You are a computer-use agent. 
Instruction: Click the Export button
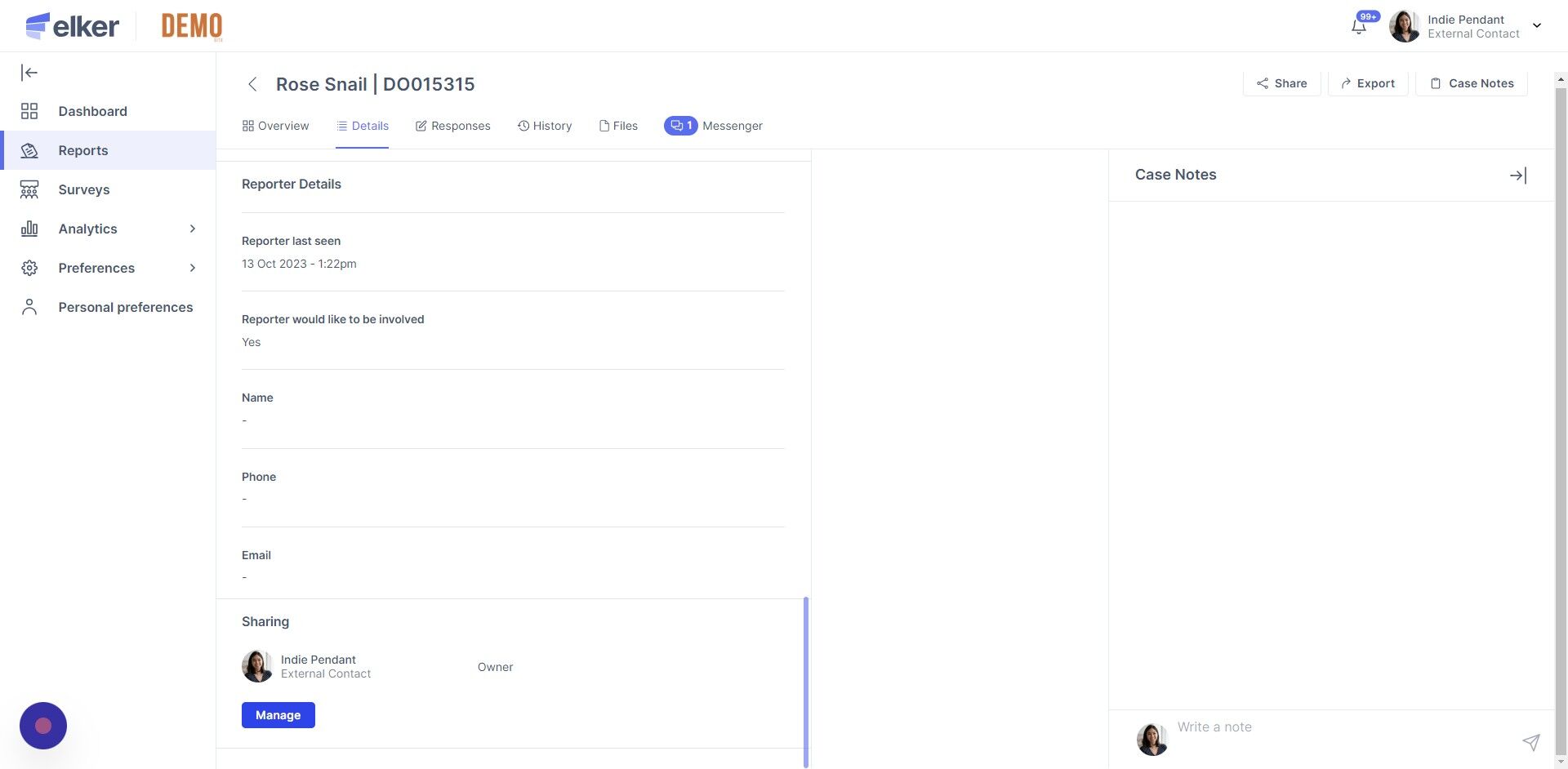pos(1368,83)
